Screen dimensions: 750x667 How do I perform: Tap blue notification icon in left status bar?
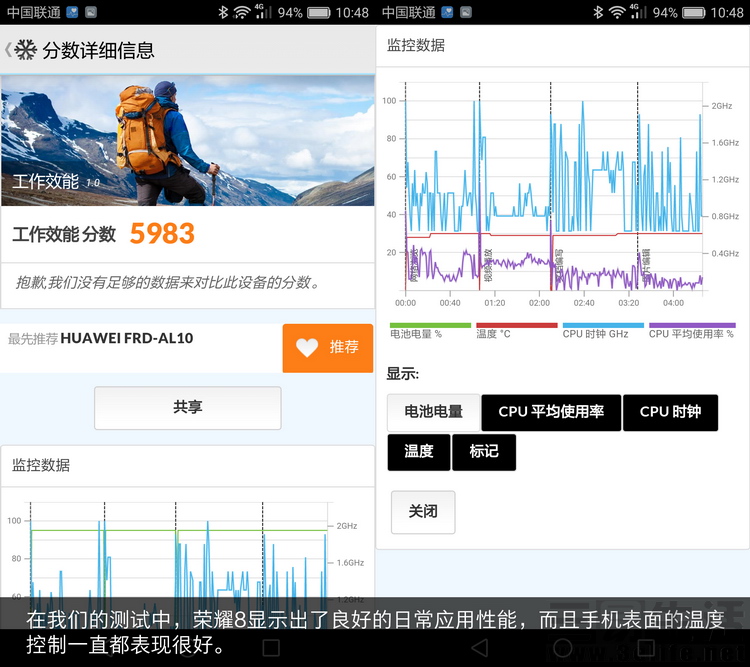(72, 12)
